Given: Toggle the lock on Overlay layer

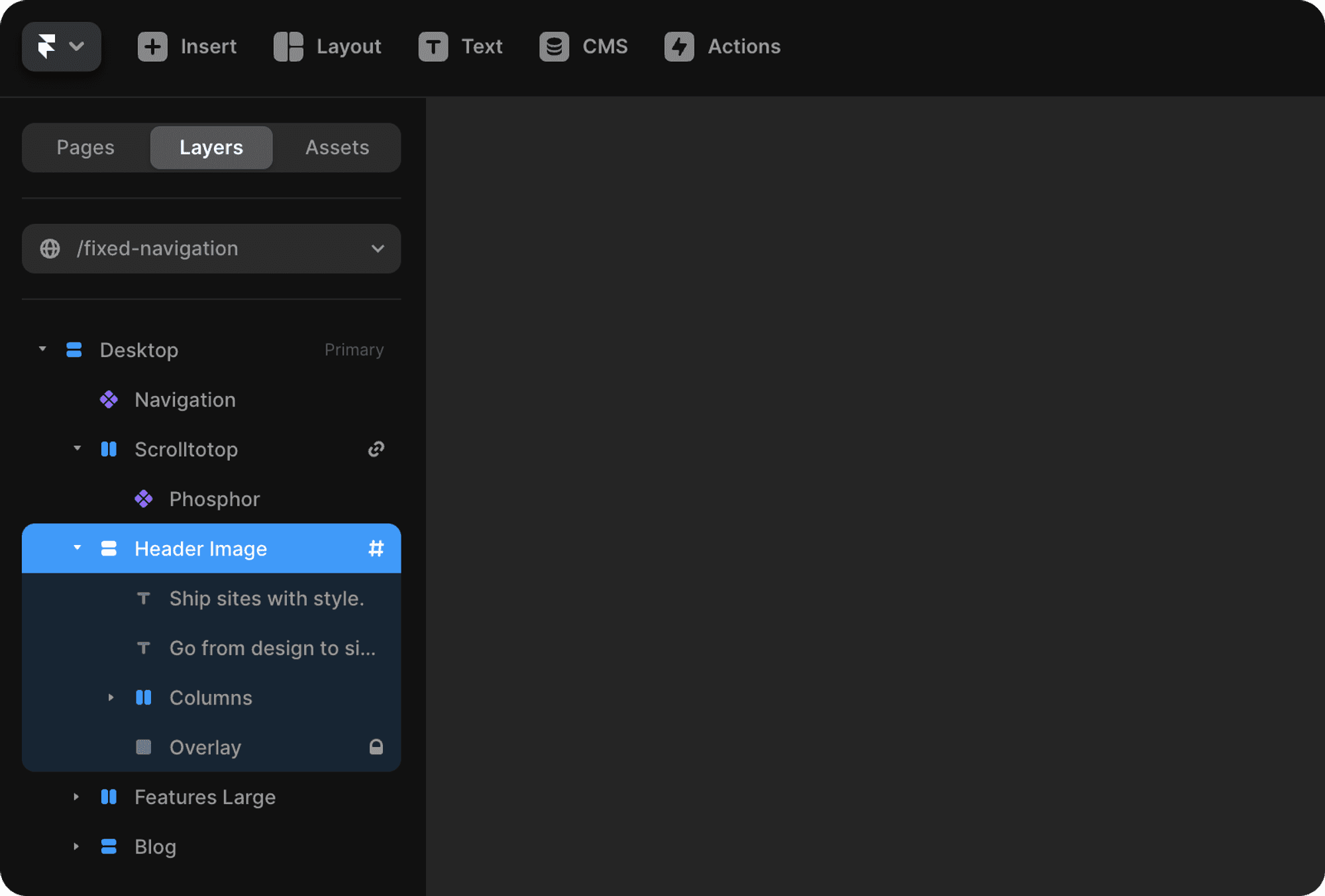Looking at the screenshot, I should point(376,747).
